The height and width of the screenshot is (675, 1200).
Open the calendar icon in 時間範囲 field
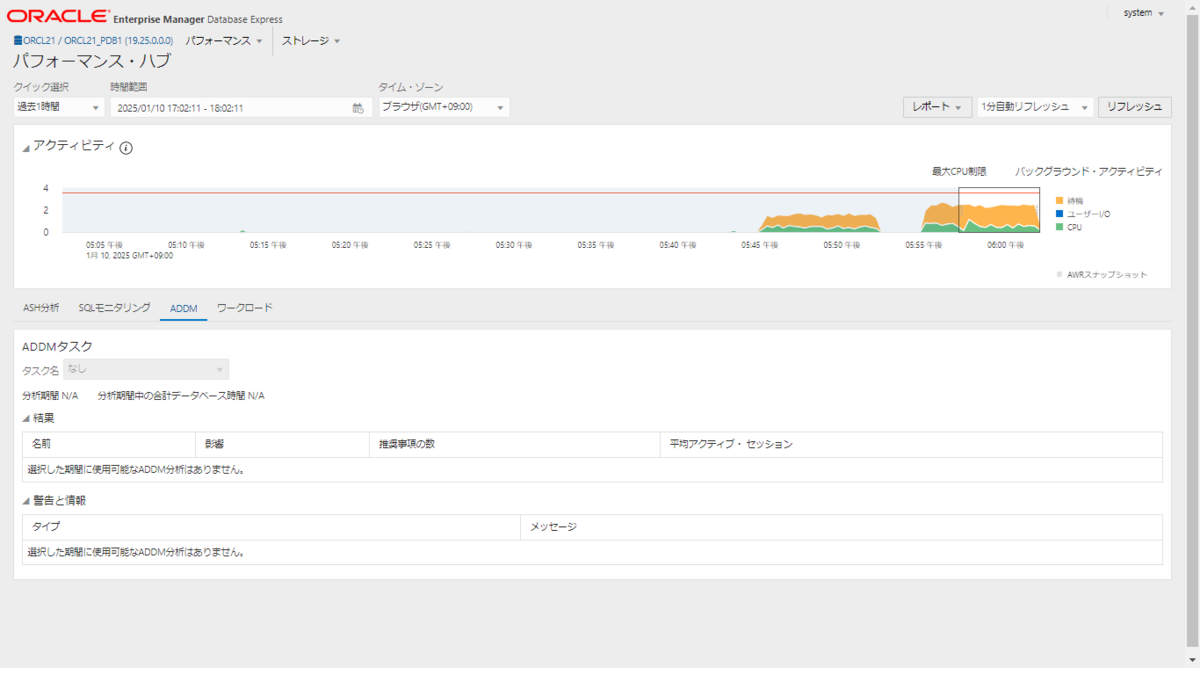tap(357, 107)
